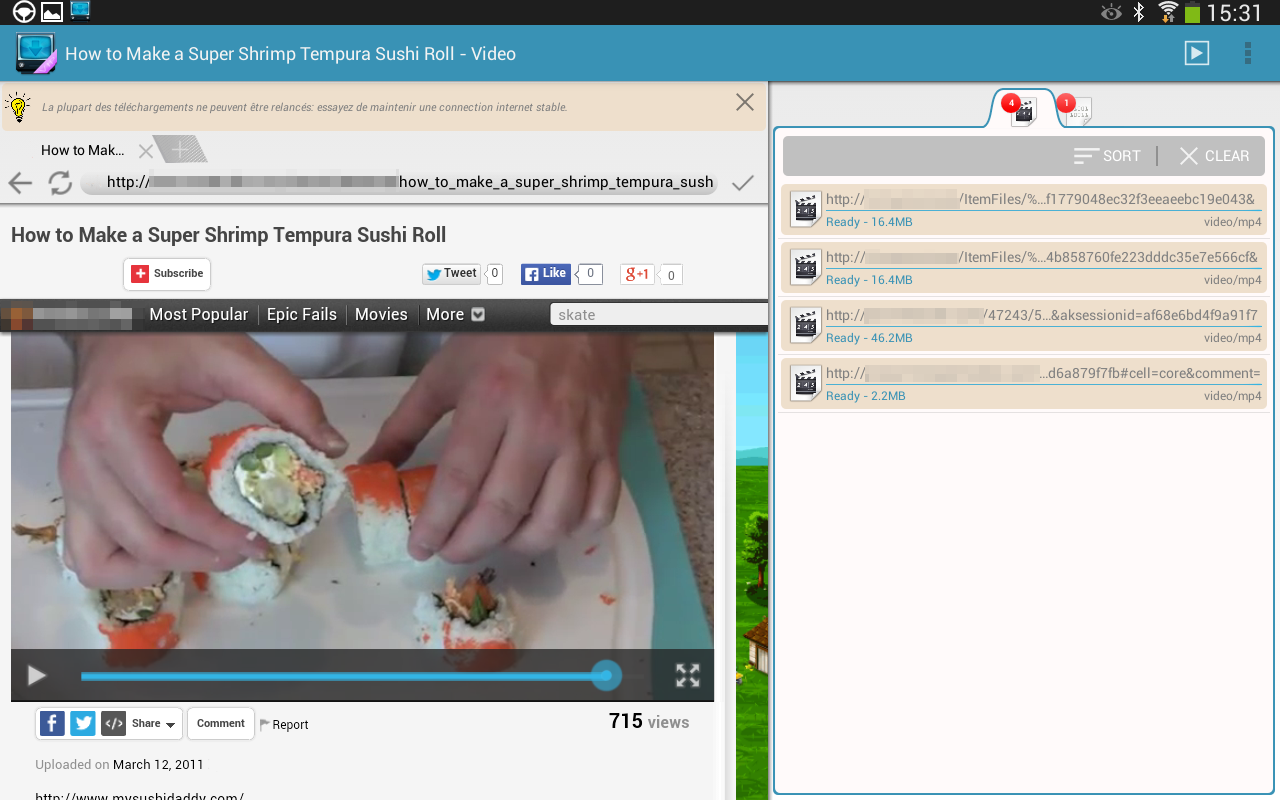The height and width of the screenshot is (800, 1280).
Task: Open a new browser tab
Action: tap(181, 150)
